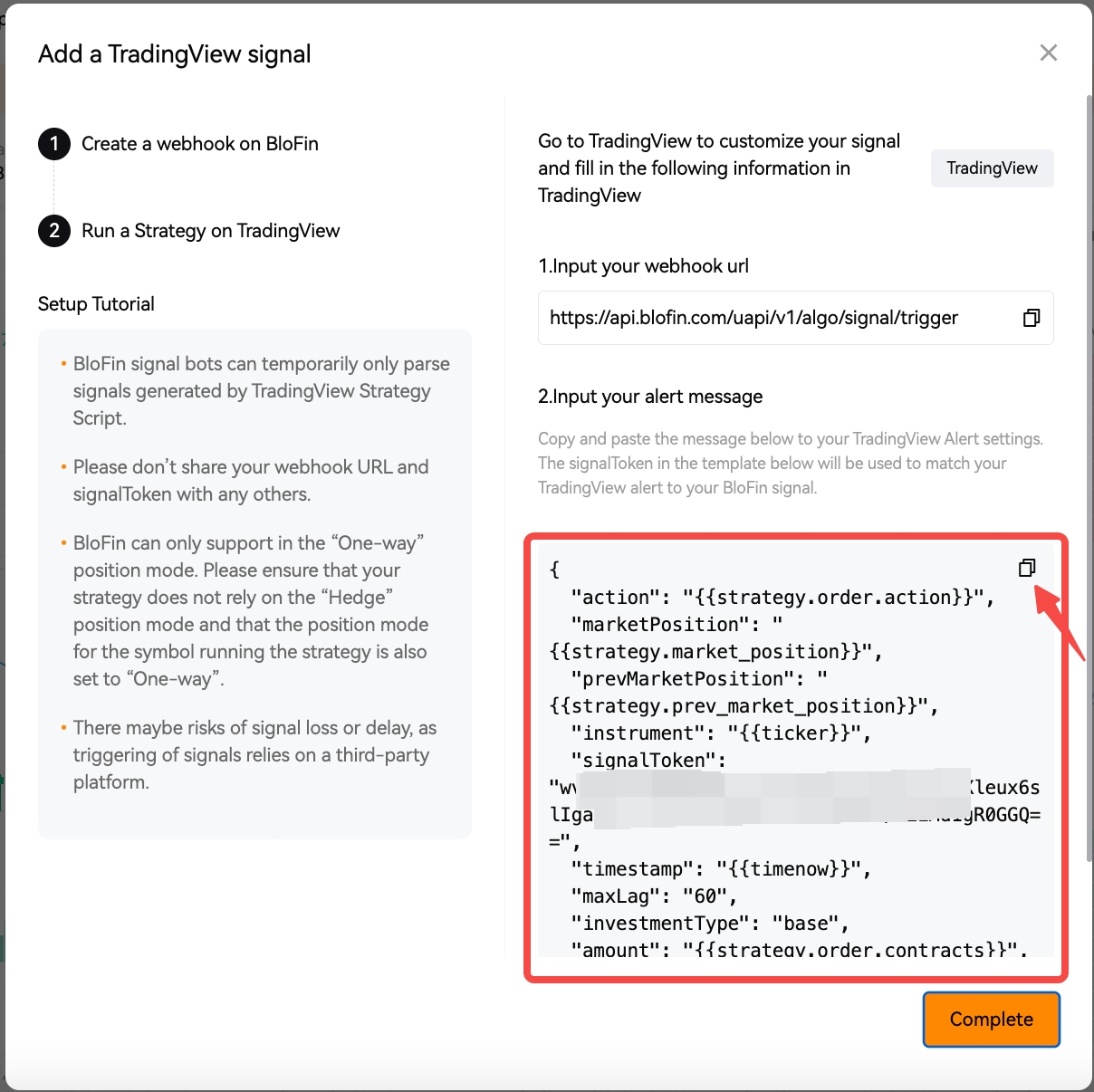Copy the webhook URL with copy icon
1094x1092 pixels.
pos(1031,318)
